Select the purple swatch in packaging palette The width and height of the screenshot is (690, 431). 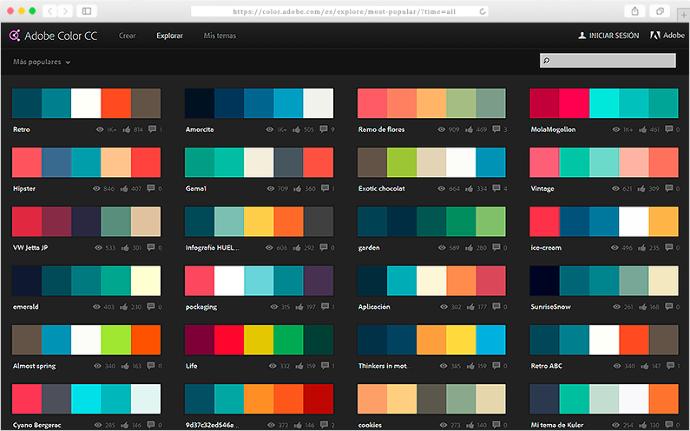(x=318, y=281)
